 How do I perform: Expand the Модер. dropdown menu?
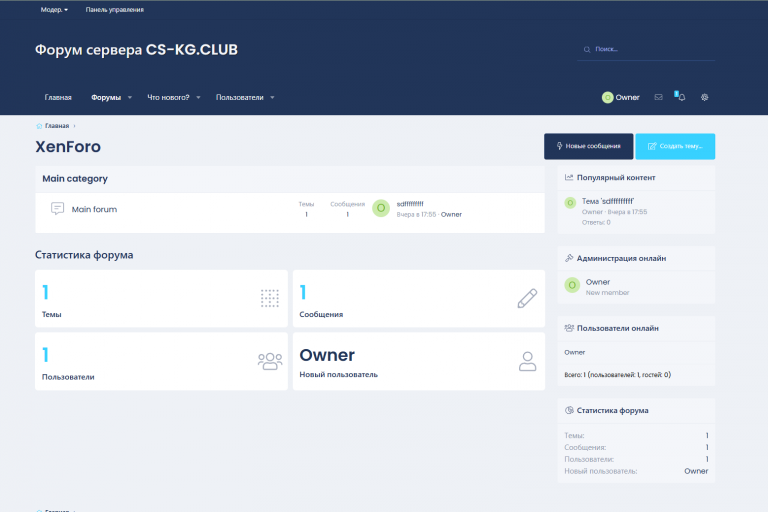coord(54,10)
